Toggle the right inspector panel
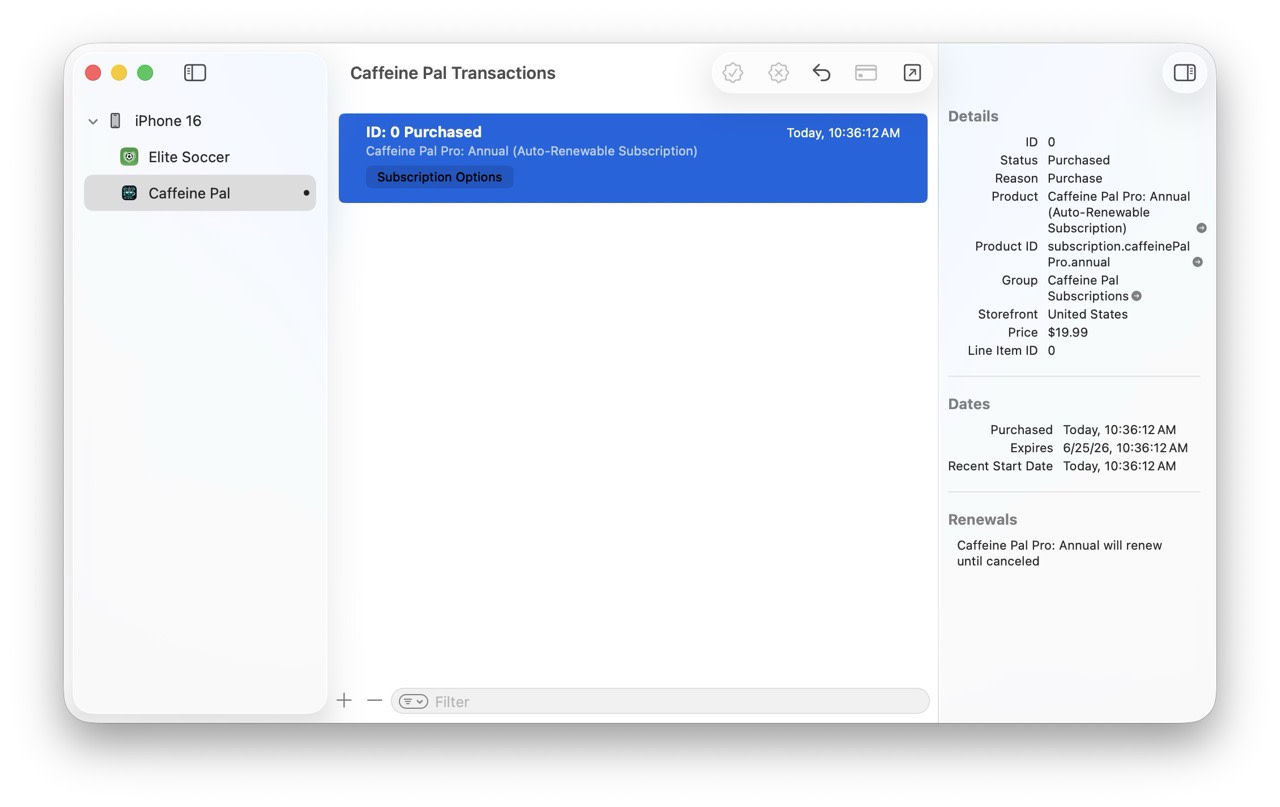Image resolution: width=1280 pixels, height=807 pixels. (x=1185, y=73)
